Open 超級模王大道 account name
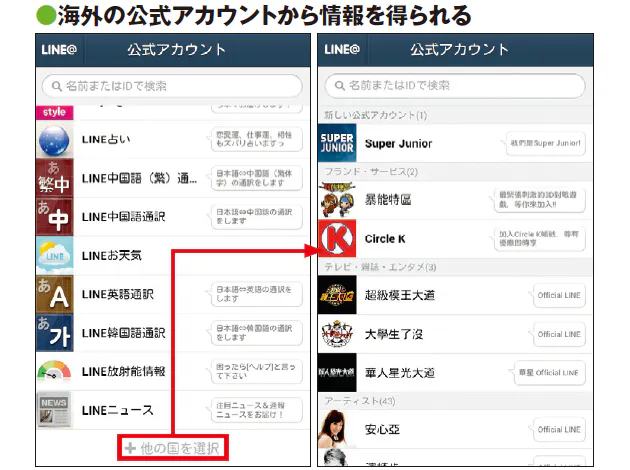This screenshot has width=630, height=470. tap(400, 295)
